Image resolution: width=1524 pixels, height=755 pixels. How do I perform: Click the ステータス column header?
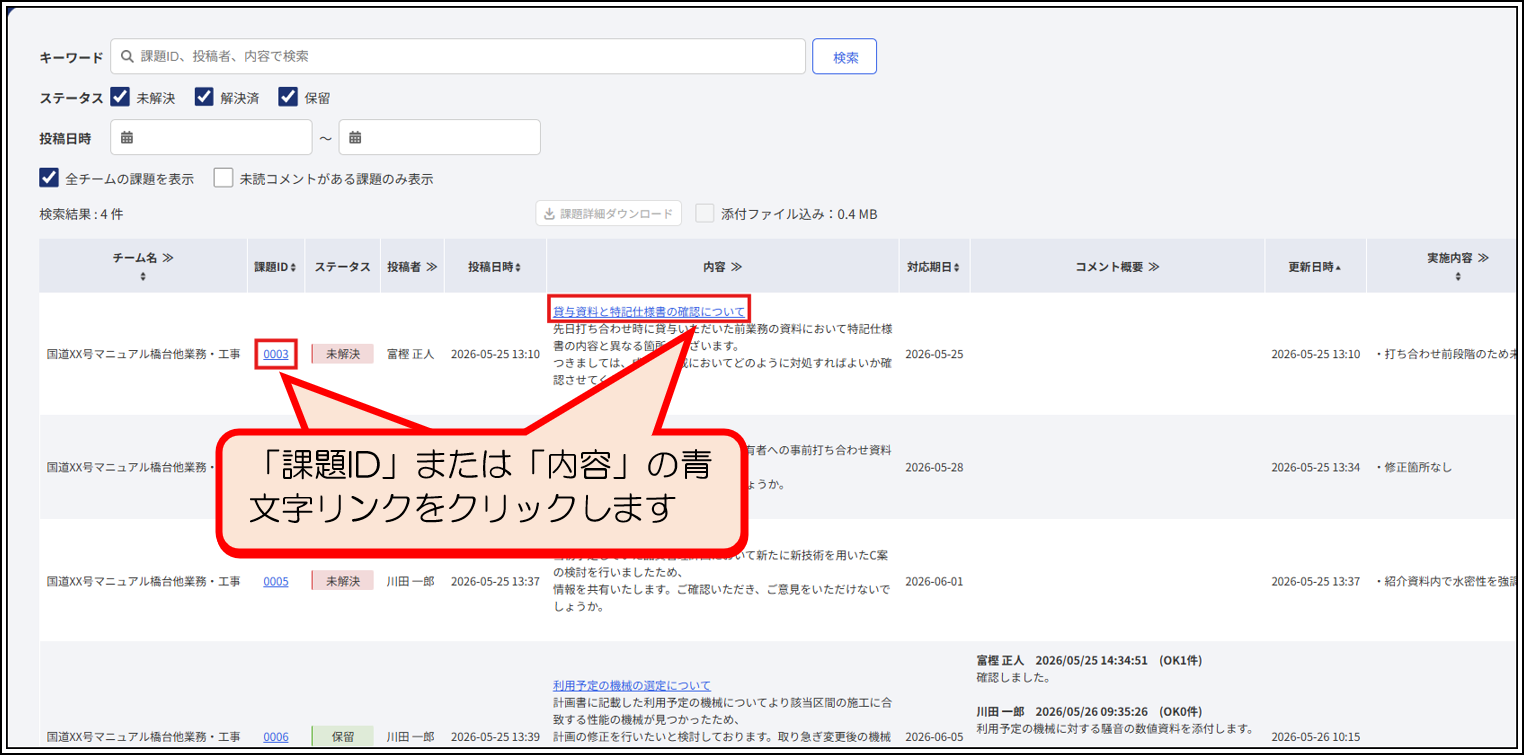click(342, 267)
